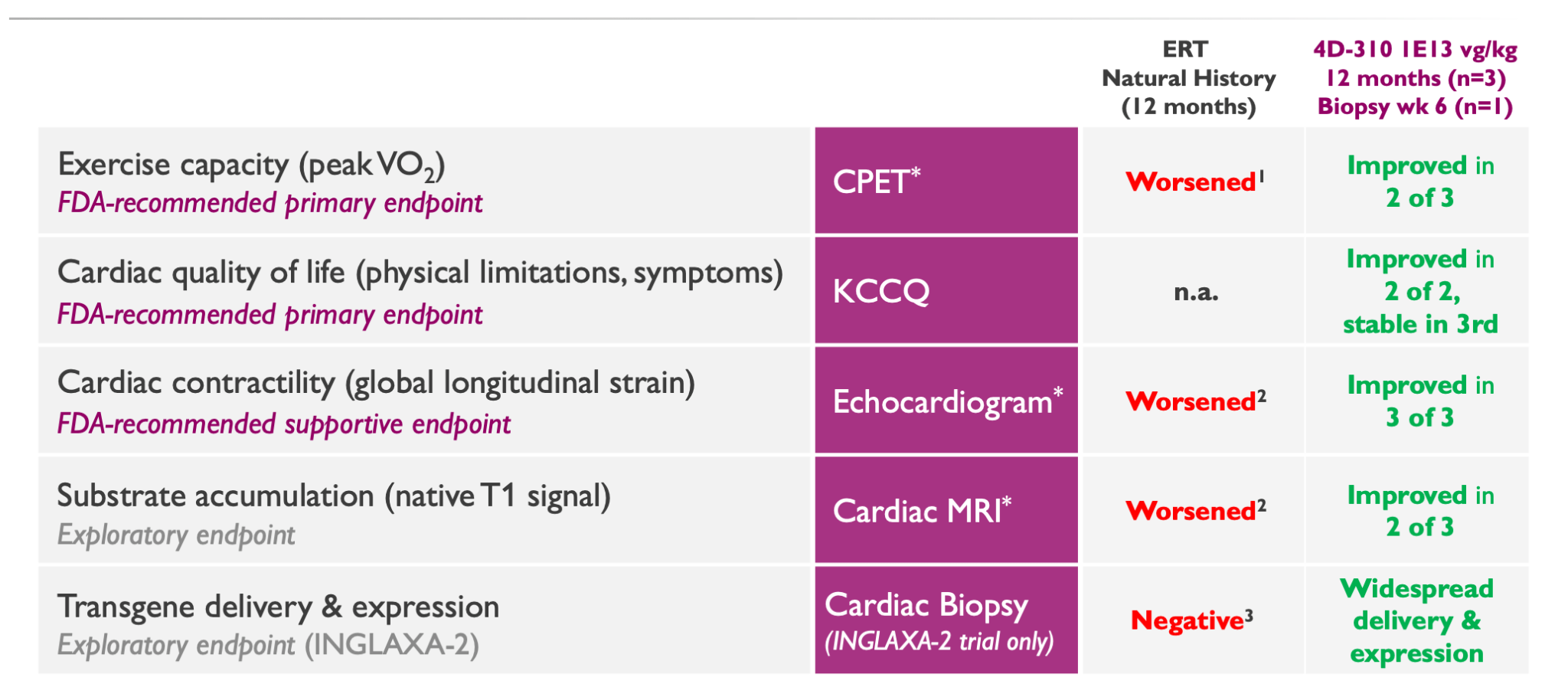Image resolution: width=1568 pixels, height=684 pixels.
Task: Click the green Improved in 3 of 3
Action: (1419, 401)
